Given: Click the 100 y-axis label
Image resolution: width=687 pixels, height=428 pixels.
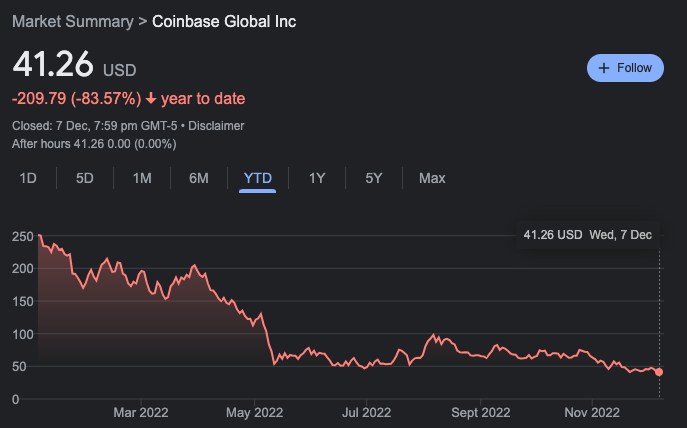Looking at the screenshot, I should (23, 334).
